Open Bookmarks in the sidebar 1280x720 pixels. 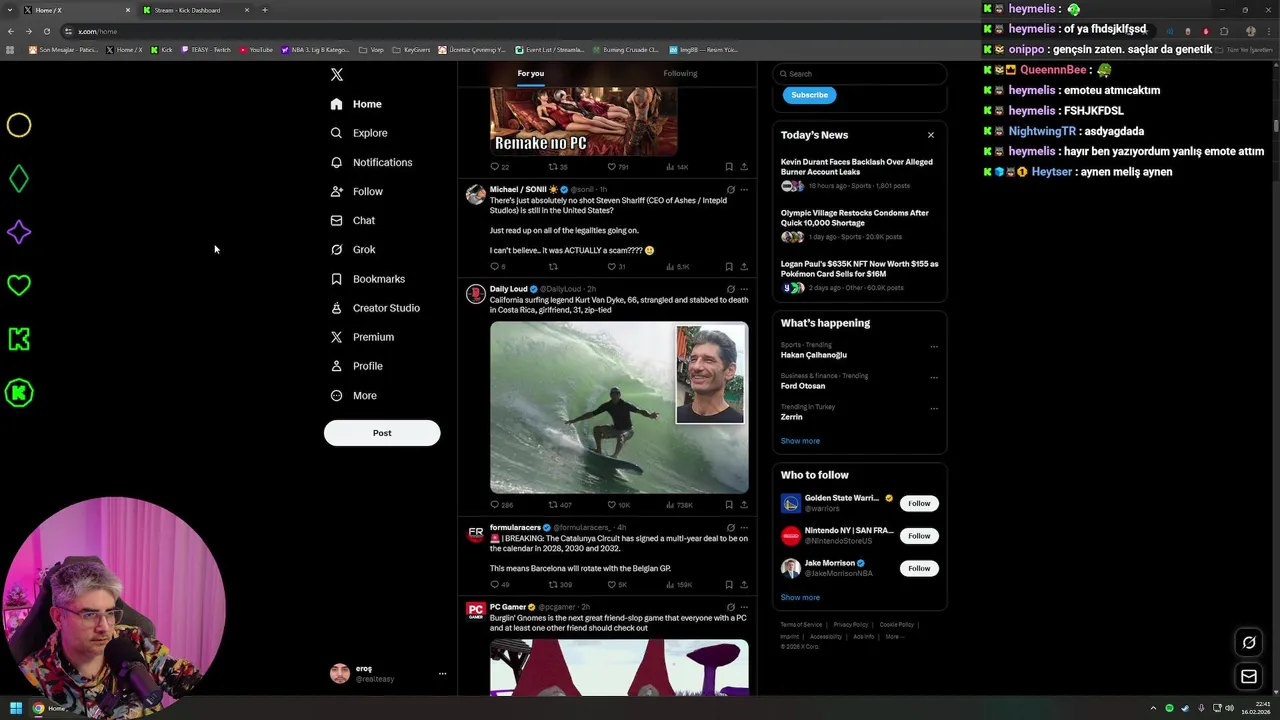click(x=368, y=279)
